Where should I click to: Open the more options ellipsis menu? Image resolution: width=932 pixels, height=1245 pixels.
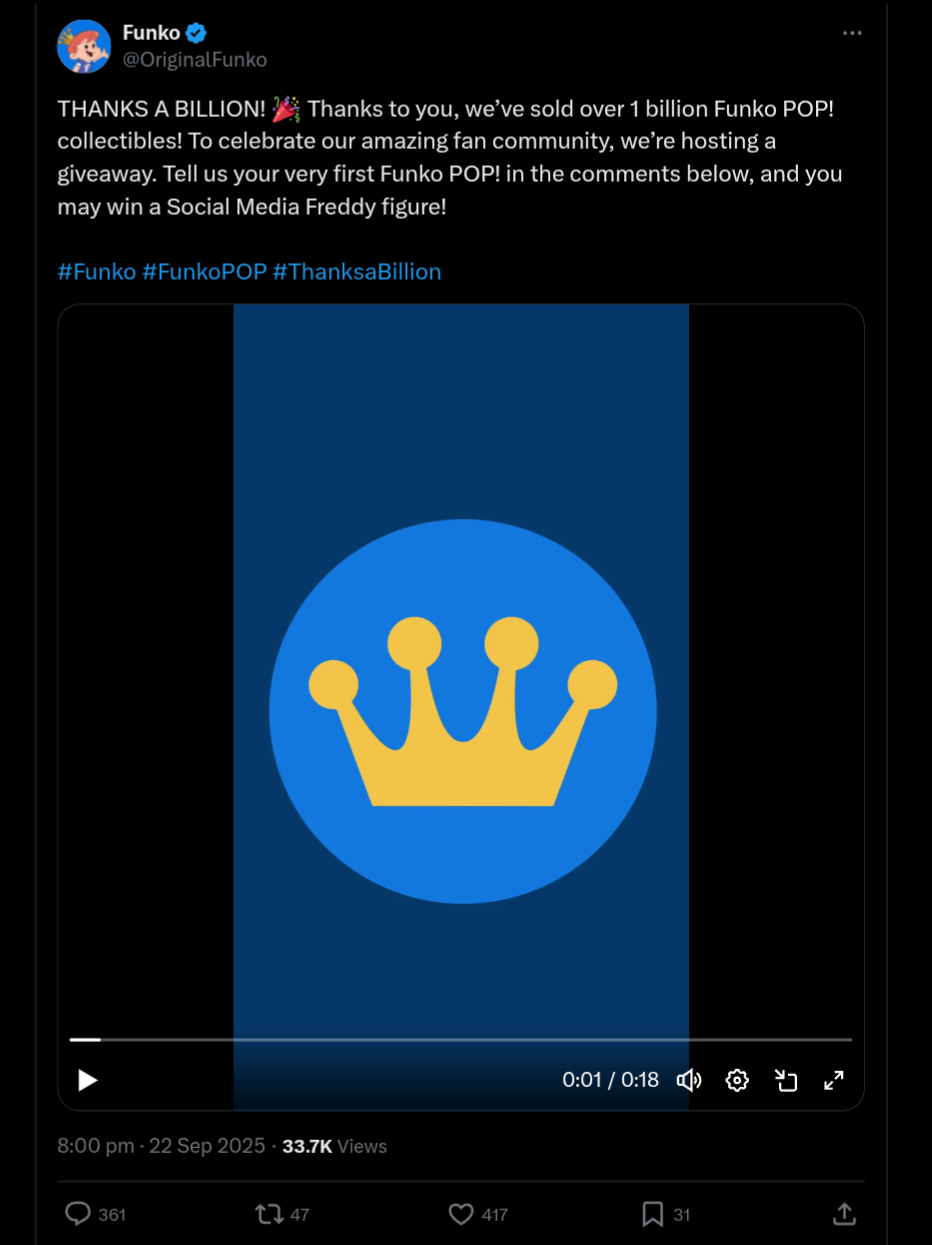coord(852,33)
